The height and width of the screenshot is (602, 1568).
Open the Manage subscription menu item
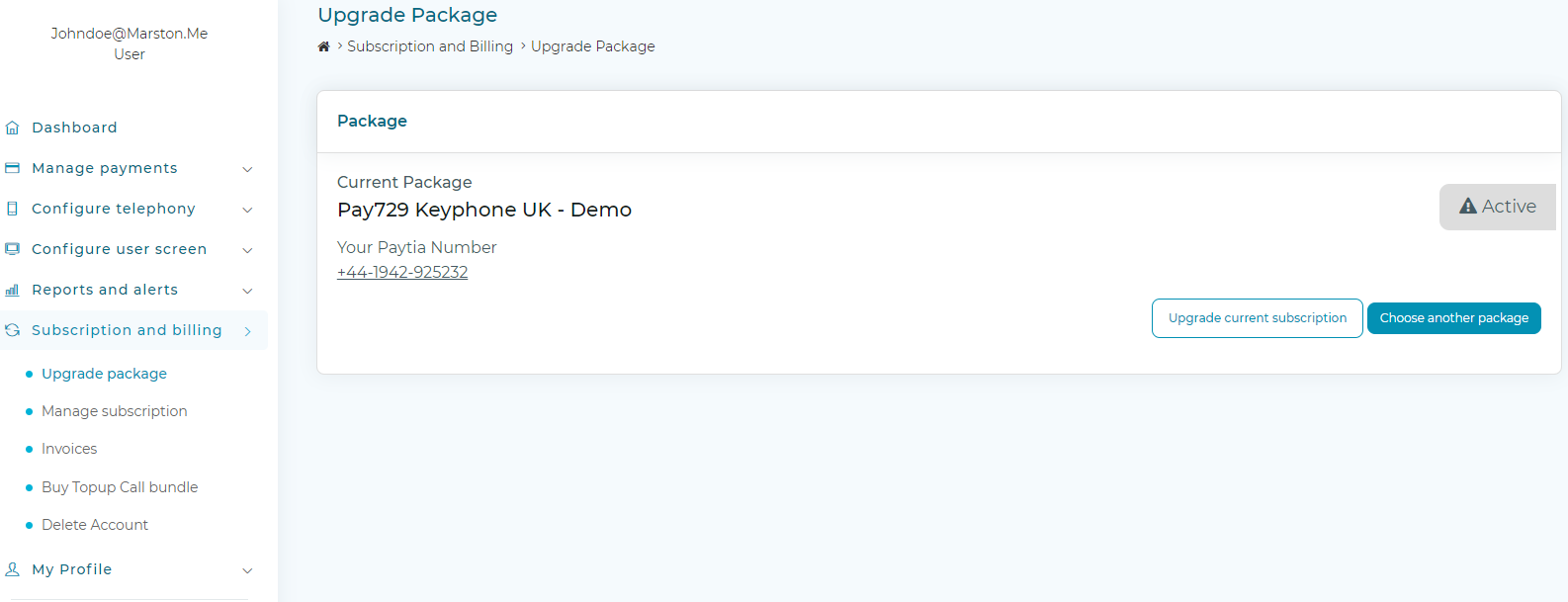[x=114, y=411]
